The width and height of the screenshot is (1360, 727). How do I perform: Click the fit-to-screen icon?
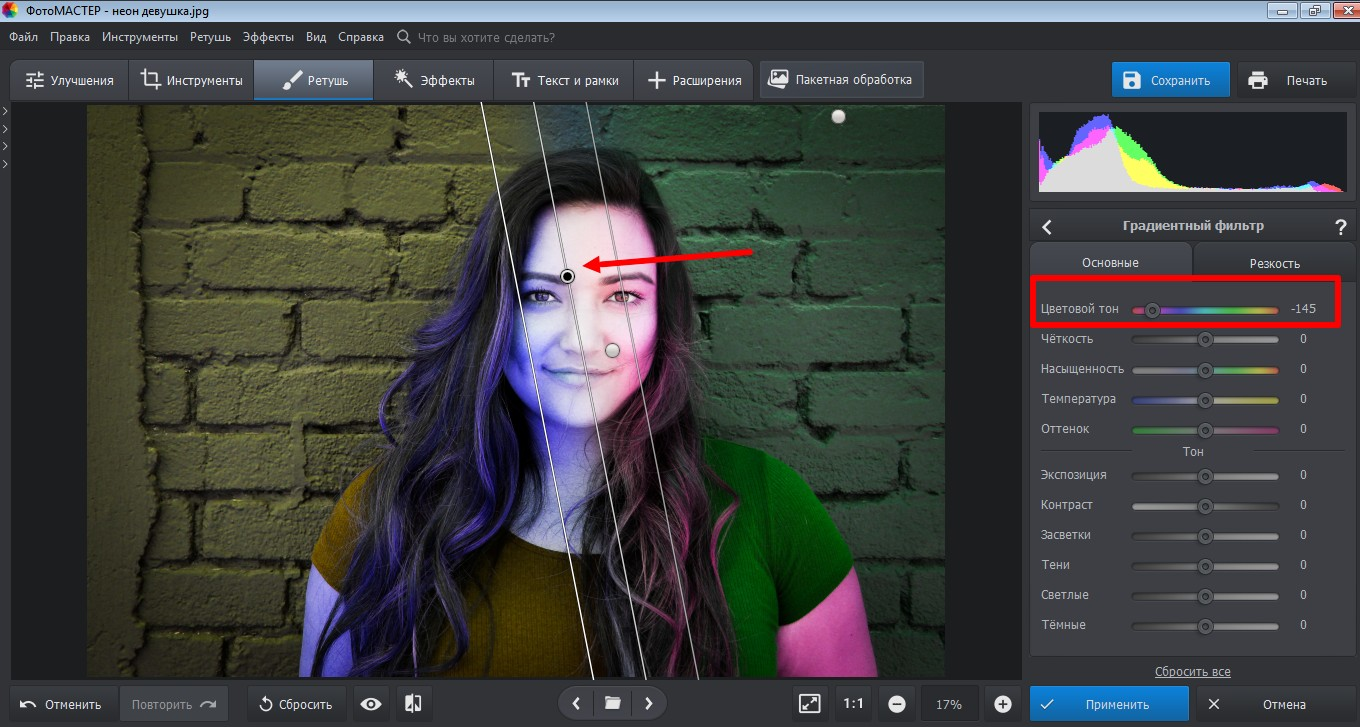pos(809,704)
